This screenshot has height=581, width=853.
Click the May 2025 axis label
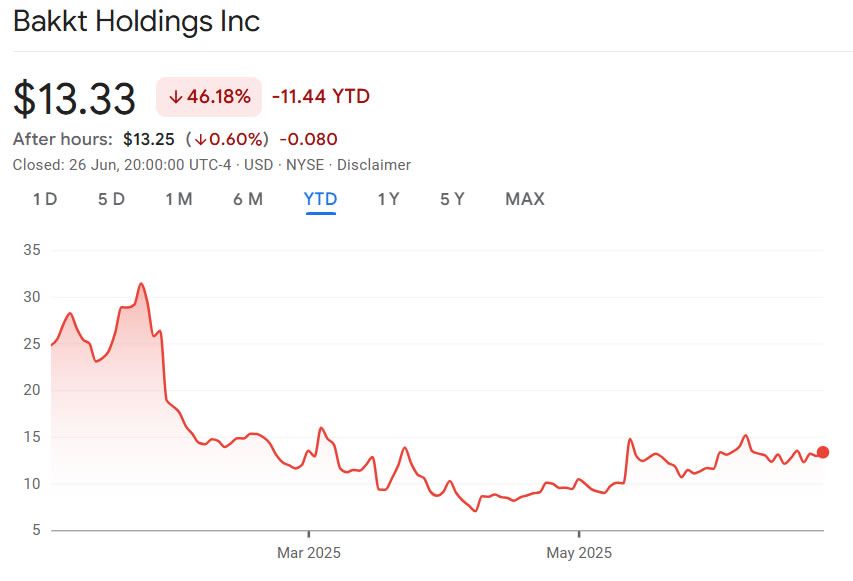[x=580, y=552]
